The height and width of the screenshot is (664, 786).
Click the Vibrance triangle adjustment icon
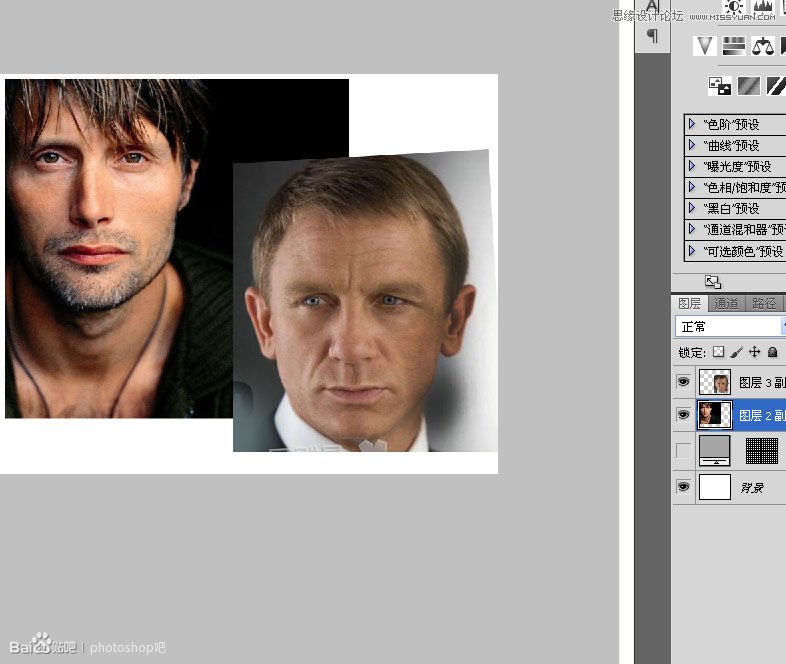point(704,46)
